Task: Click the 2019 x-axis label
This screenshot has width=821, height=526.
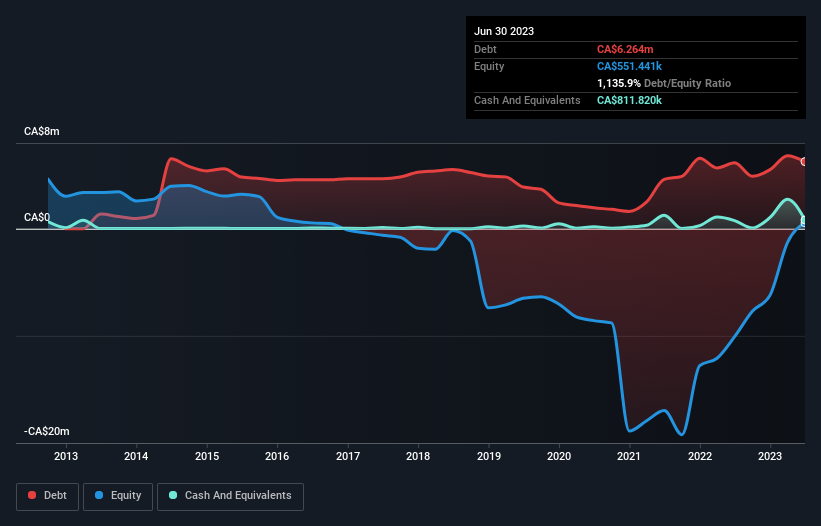Action: pyautogui.click(x=489, y=456)
